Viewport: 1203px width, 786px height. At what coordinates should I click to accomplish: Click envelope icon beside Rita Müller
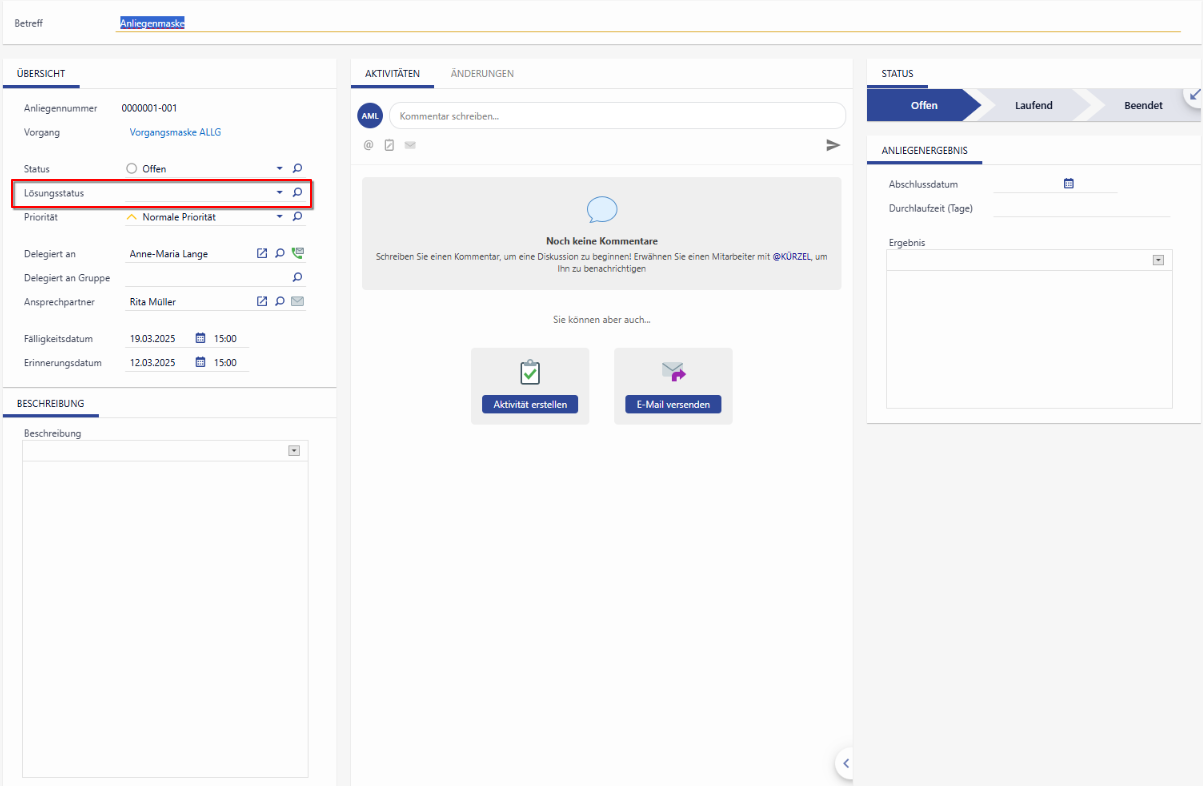click(297, 301)
